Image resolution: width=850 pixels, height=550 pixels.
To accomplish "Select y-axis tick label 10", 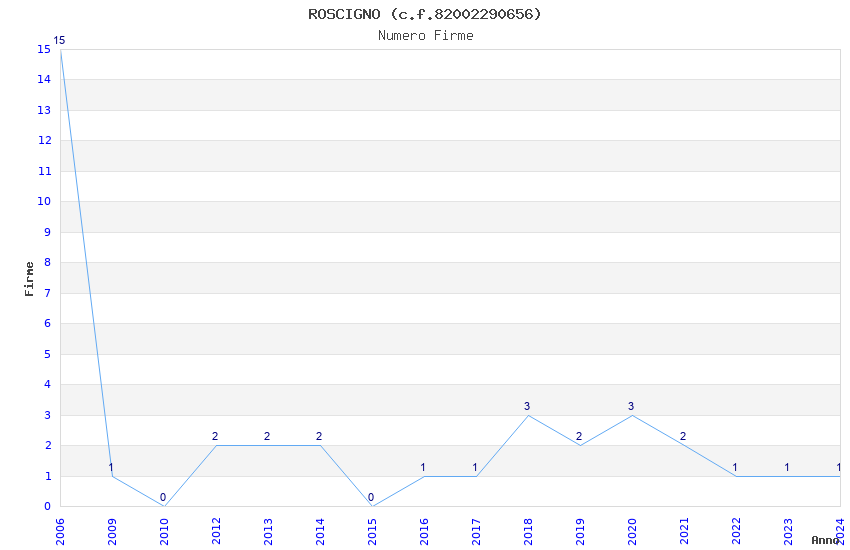I will (x=44, y=202).
